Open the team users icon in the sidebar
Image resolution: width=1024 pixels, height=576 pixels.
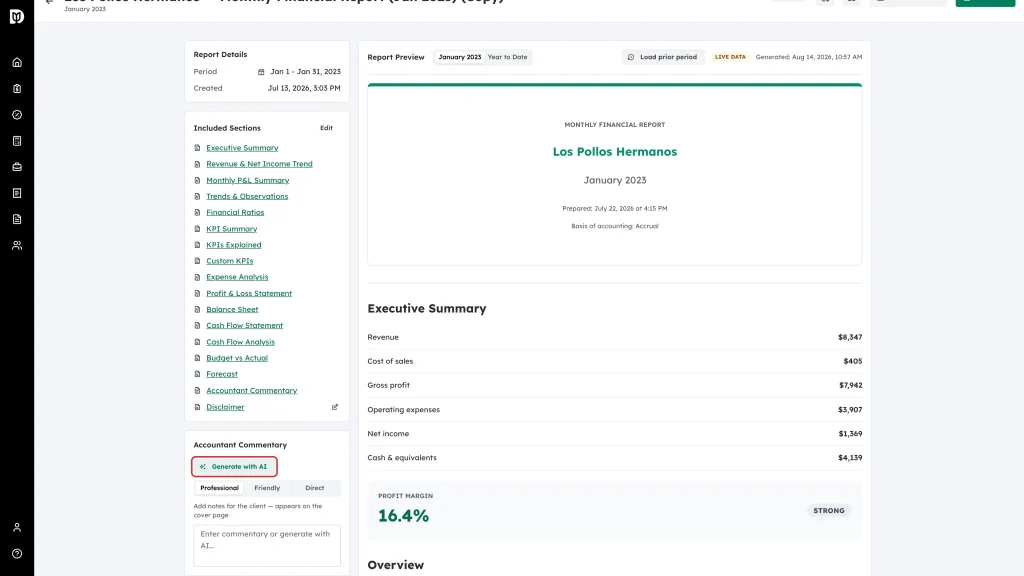tap(17, 246)
